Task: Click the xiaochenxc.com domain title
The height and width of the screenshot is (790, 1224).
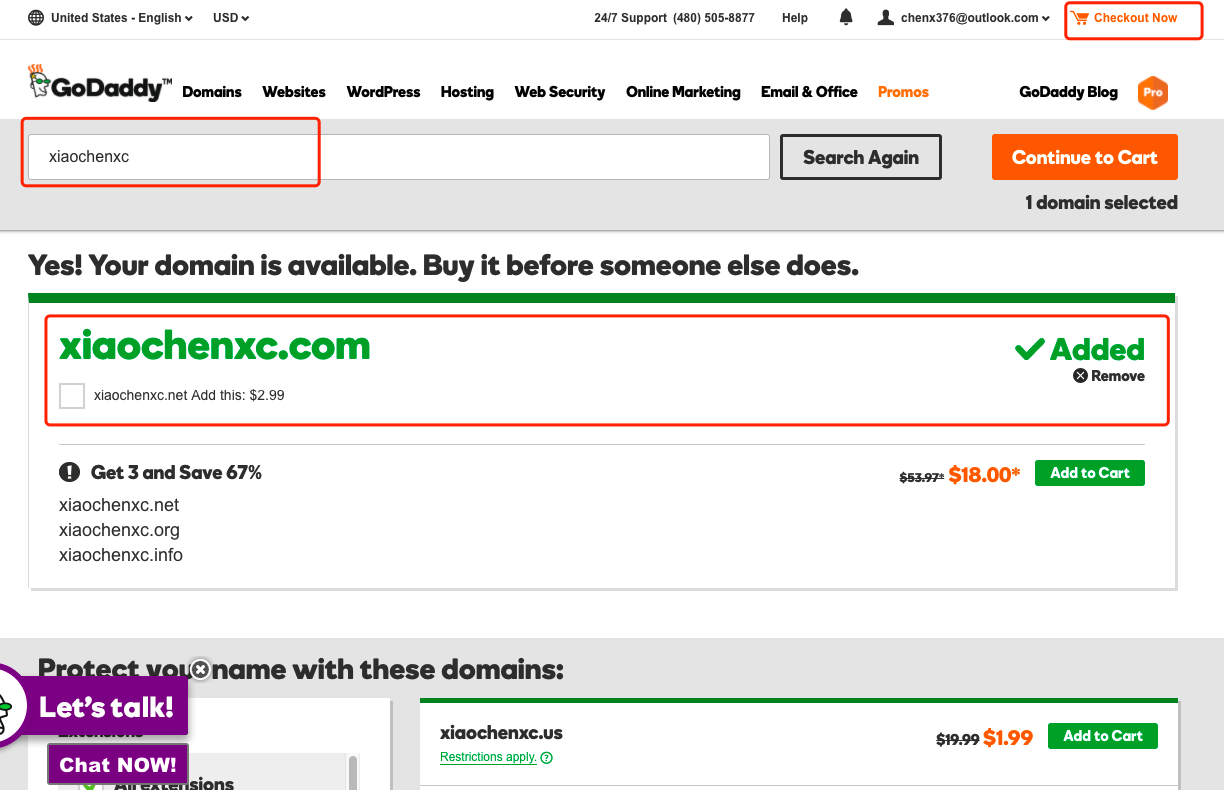Action: point(215,346)
